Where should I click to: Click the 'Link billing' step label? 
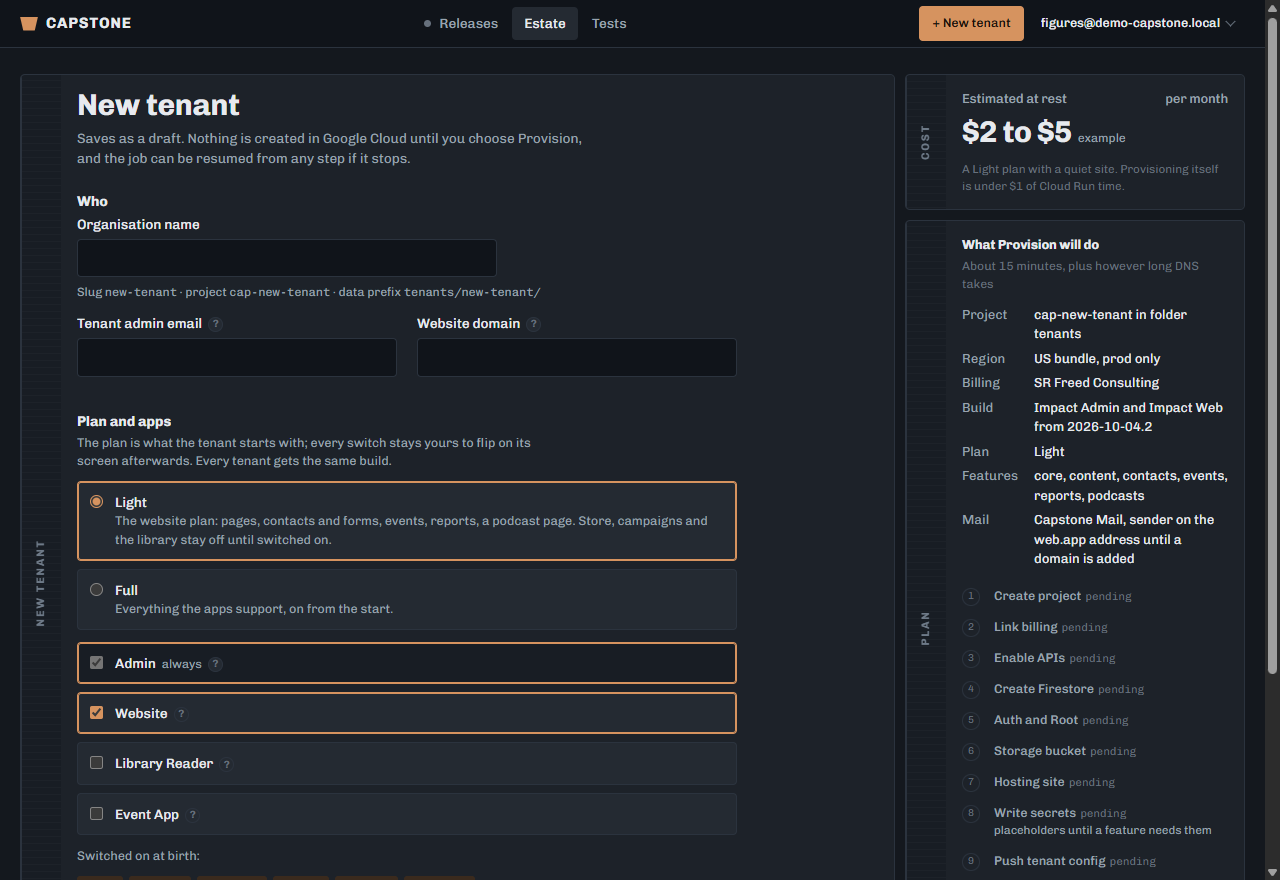click(x=1025, y=627)
